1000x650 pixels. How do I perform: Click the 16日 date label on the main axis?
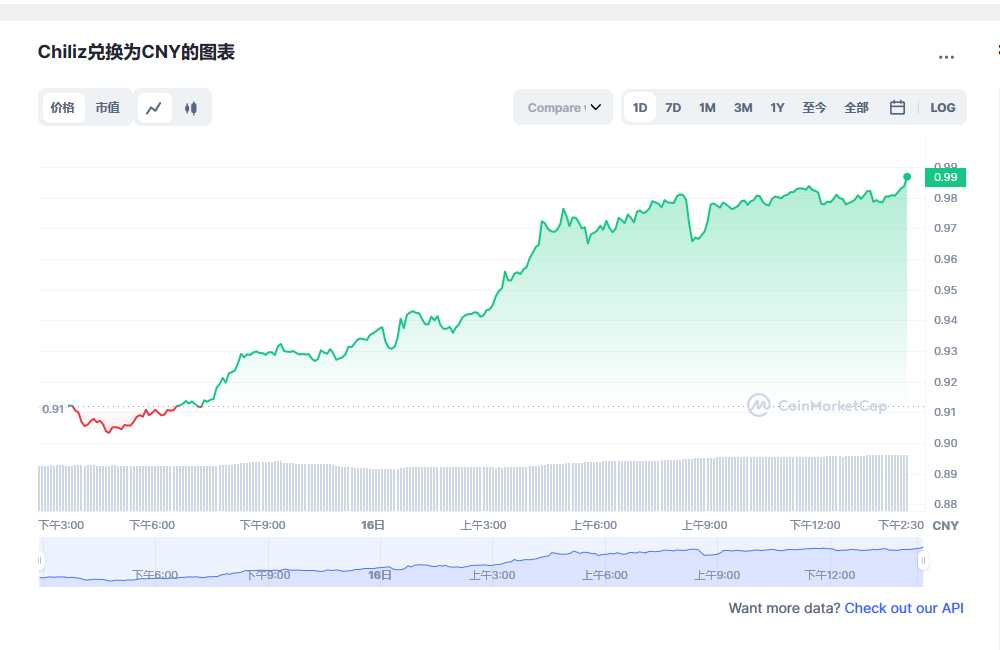(373, 525)
